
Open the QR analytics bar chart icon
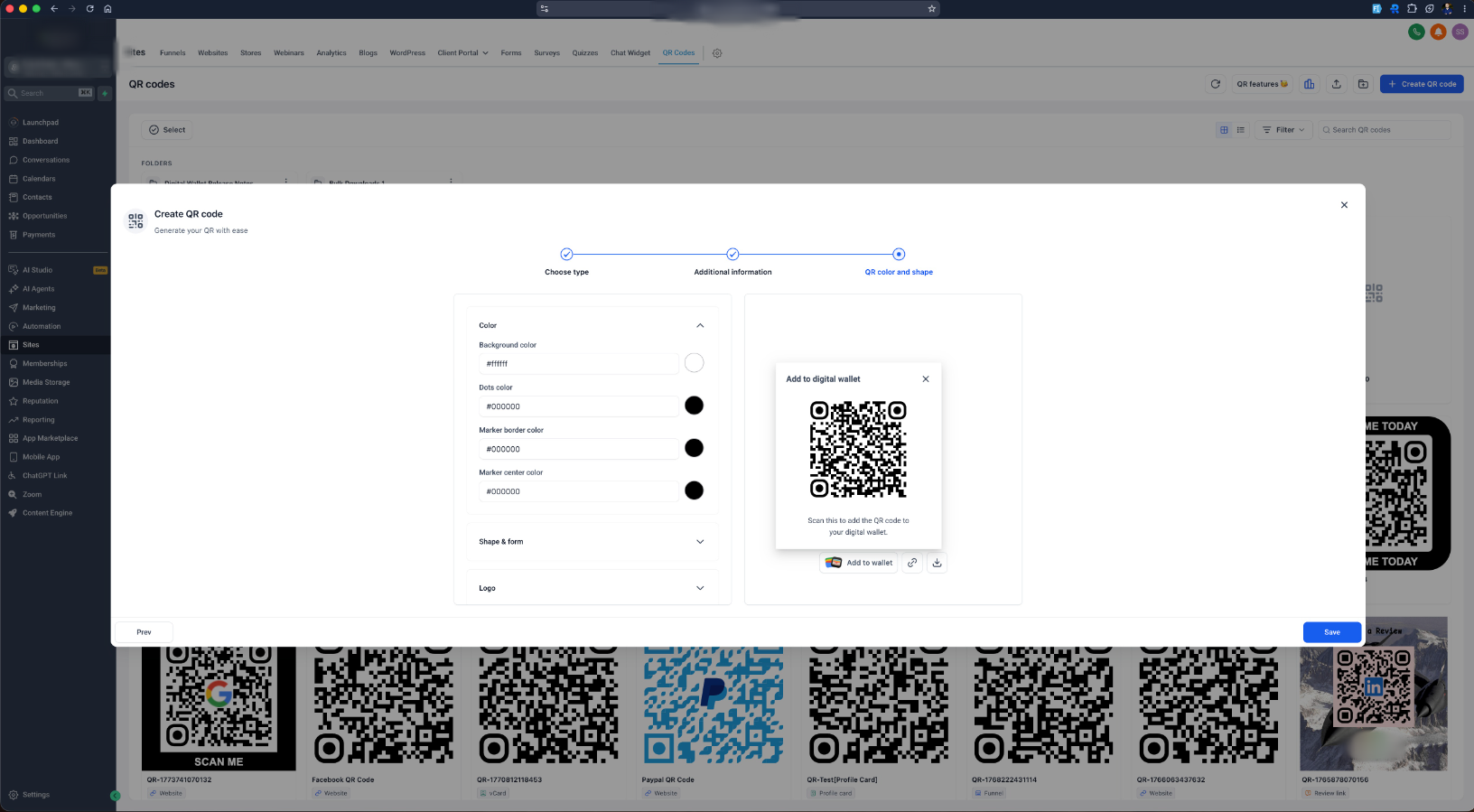[1310, 84]
